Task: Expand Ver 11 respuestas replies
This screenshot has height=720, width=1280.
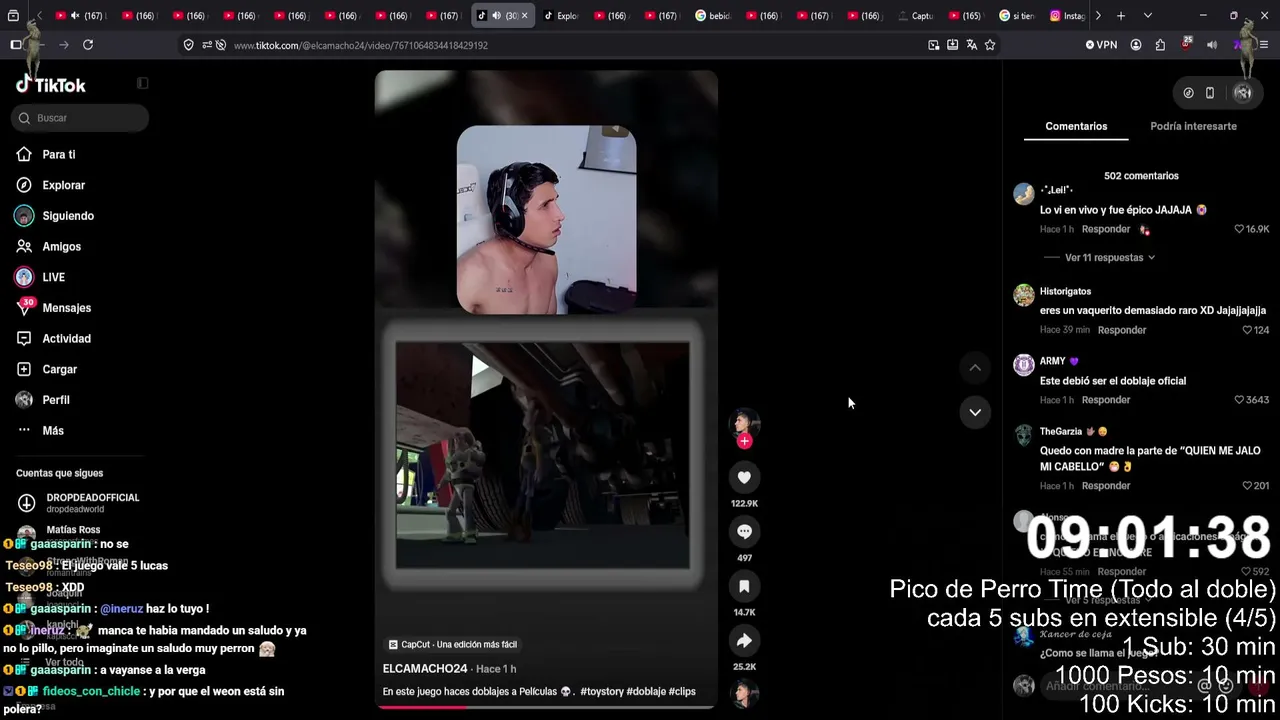Action: (x=1109, y=258)
